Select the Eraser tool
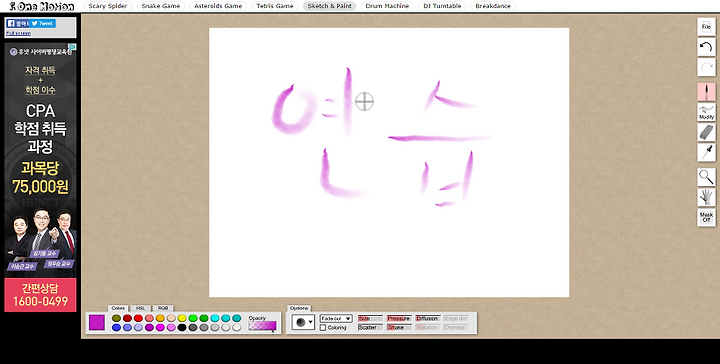Screen dimensions: 720x364 706,132
